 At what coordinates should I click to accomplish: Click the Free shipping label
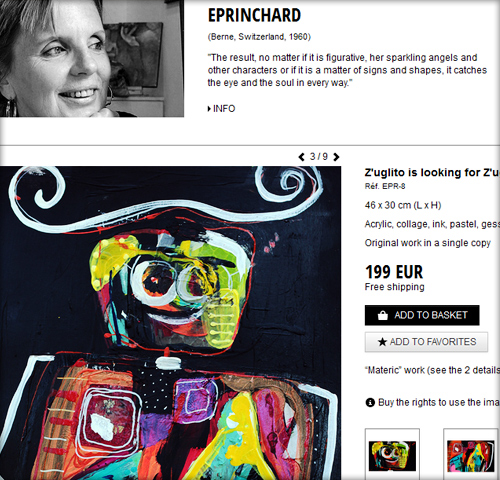[395, 287]
